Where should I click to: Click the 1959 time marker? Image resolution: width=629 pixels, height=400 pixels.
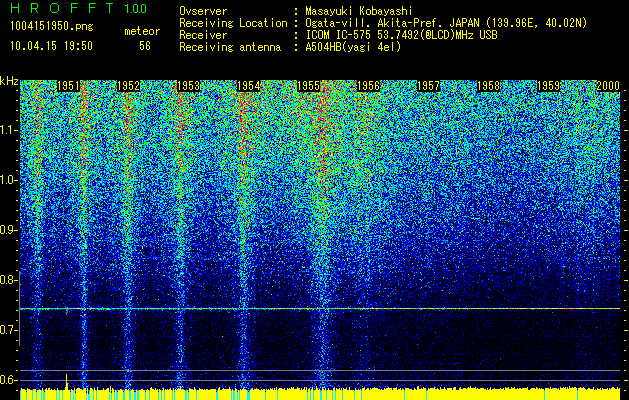click(548, 86)
